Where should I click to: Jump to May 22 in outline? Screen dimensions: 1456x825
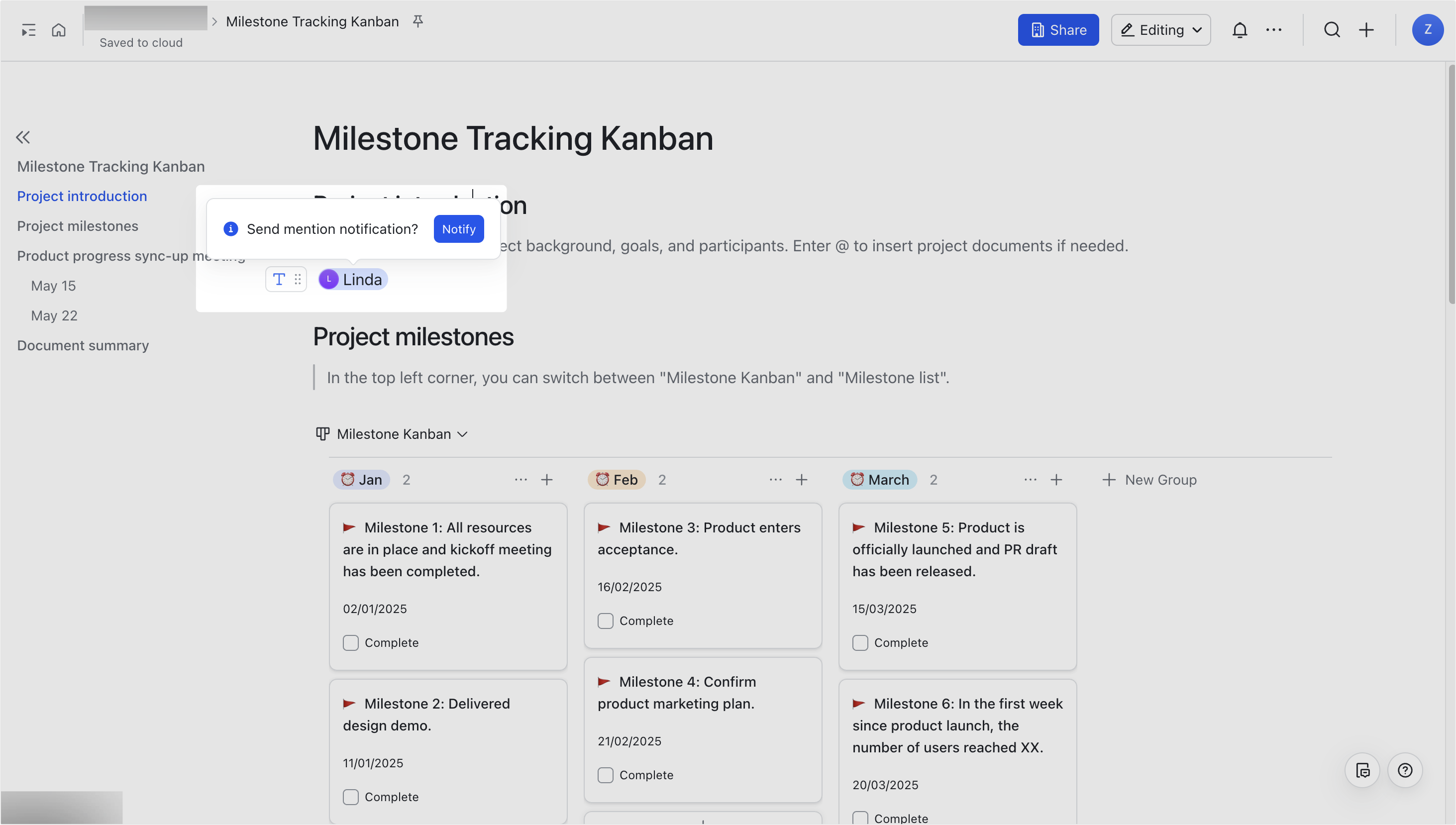[54, 315]
